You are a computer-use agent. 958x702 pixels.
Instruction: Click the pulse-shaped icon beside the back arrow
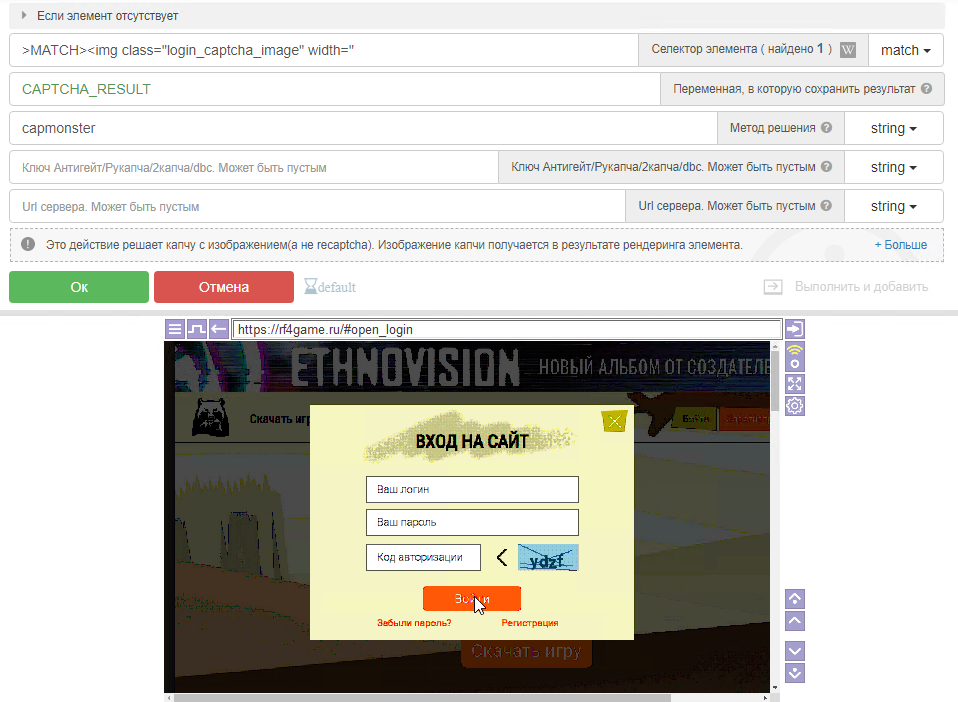pyautogui.click(x=196, y=329)
